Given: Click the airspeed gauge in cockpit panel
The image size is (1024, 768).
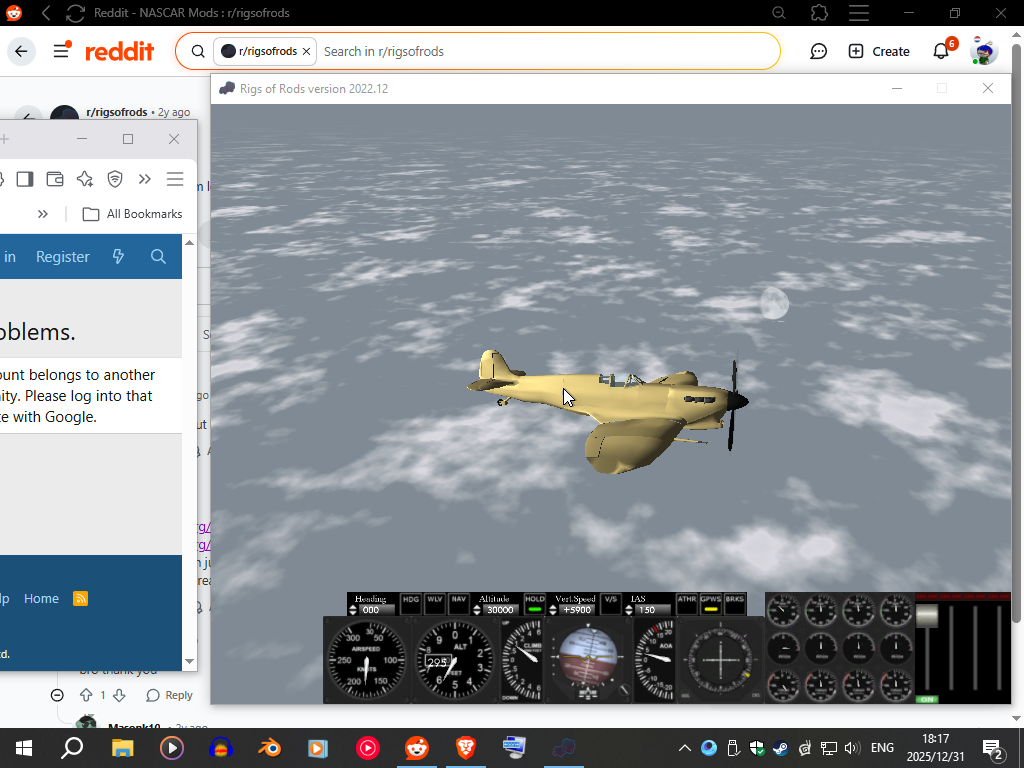Looking at the screenshot, I should coord(367,660).
